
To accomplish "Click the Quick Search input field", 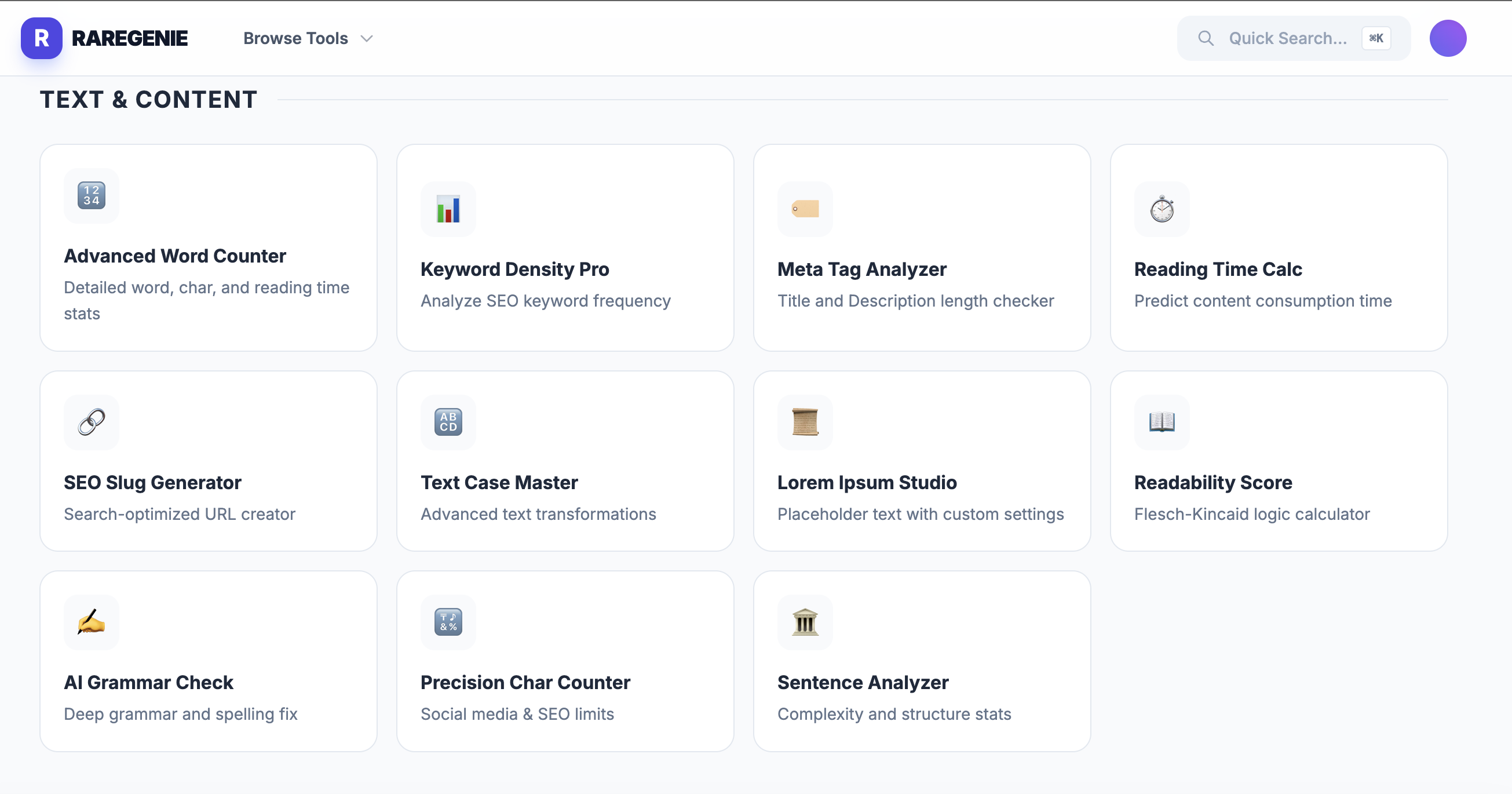I will tap(1287, 39).
